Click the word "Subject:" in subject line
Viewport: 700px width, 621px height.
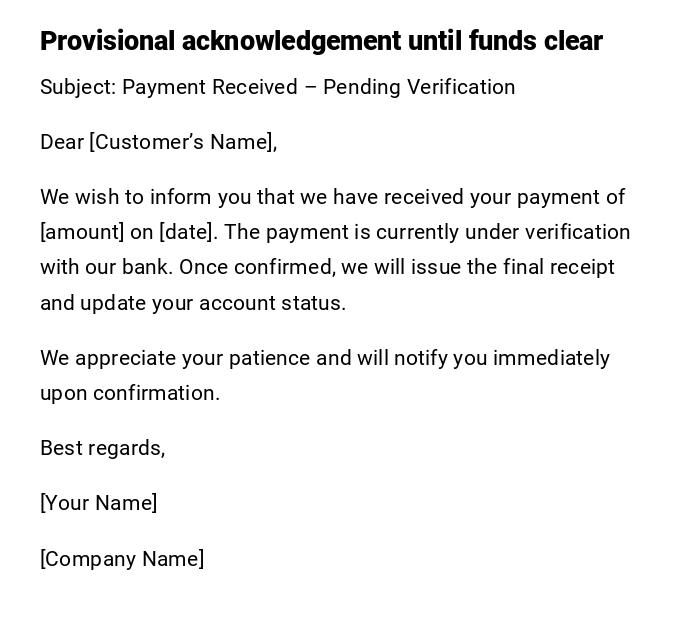(78, 87)
